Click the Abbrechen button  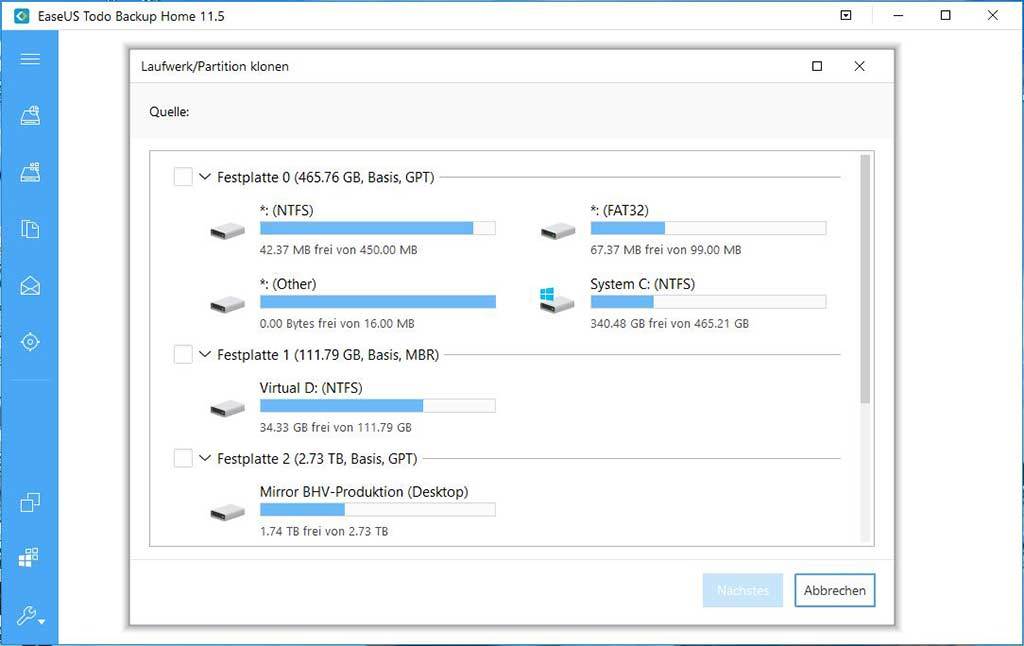pyautogui.click(x=835, y=590)
